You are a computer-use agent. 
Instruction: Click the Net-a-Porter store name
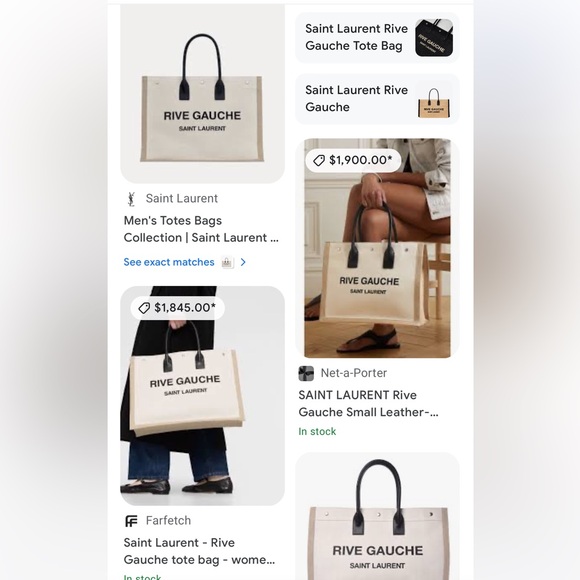point(354,373)
